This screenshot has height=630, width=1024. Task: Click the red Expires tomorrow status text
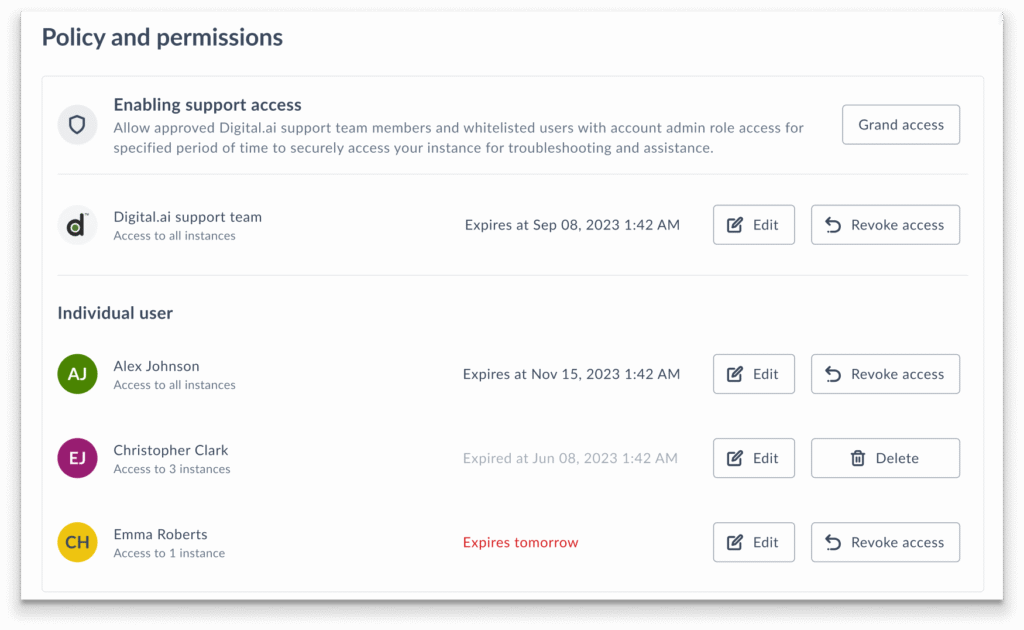pyautogui.click(x=520, y=542)
